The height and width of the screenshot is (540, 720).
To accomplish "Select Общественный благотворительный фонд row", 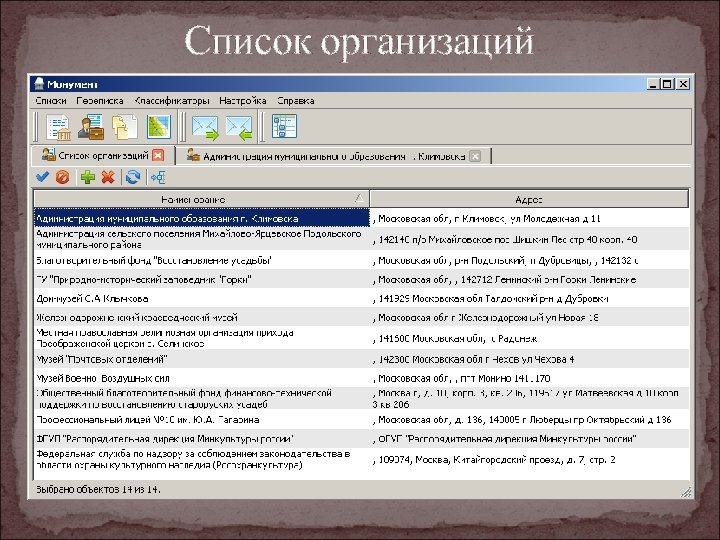I will [202, 399].
